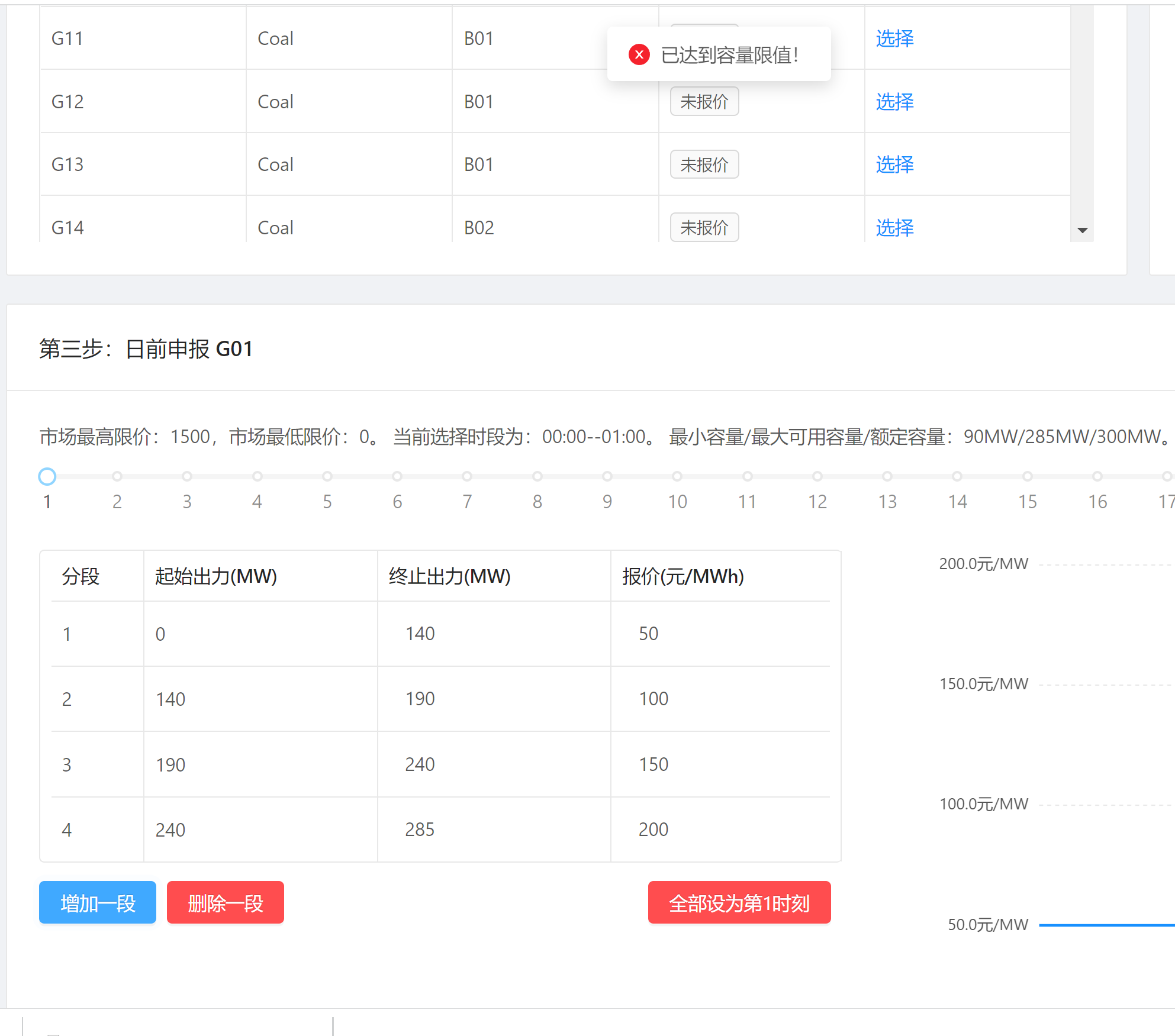Set the time slider to period 3
The height and width of the screenshot is (1036, 1175).
click(187, 476)
